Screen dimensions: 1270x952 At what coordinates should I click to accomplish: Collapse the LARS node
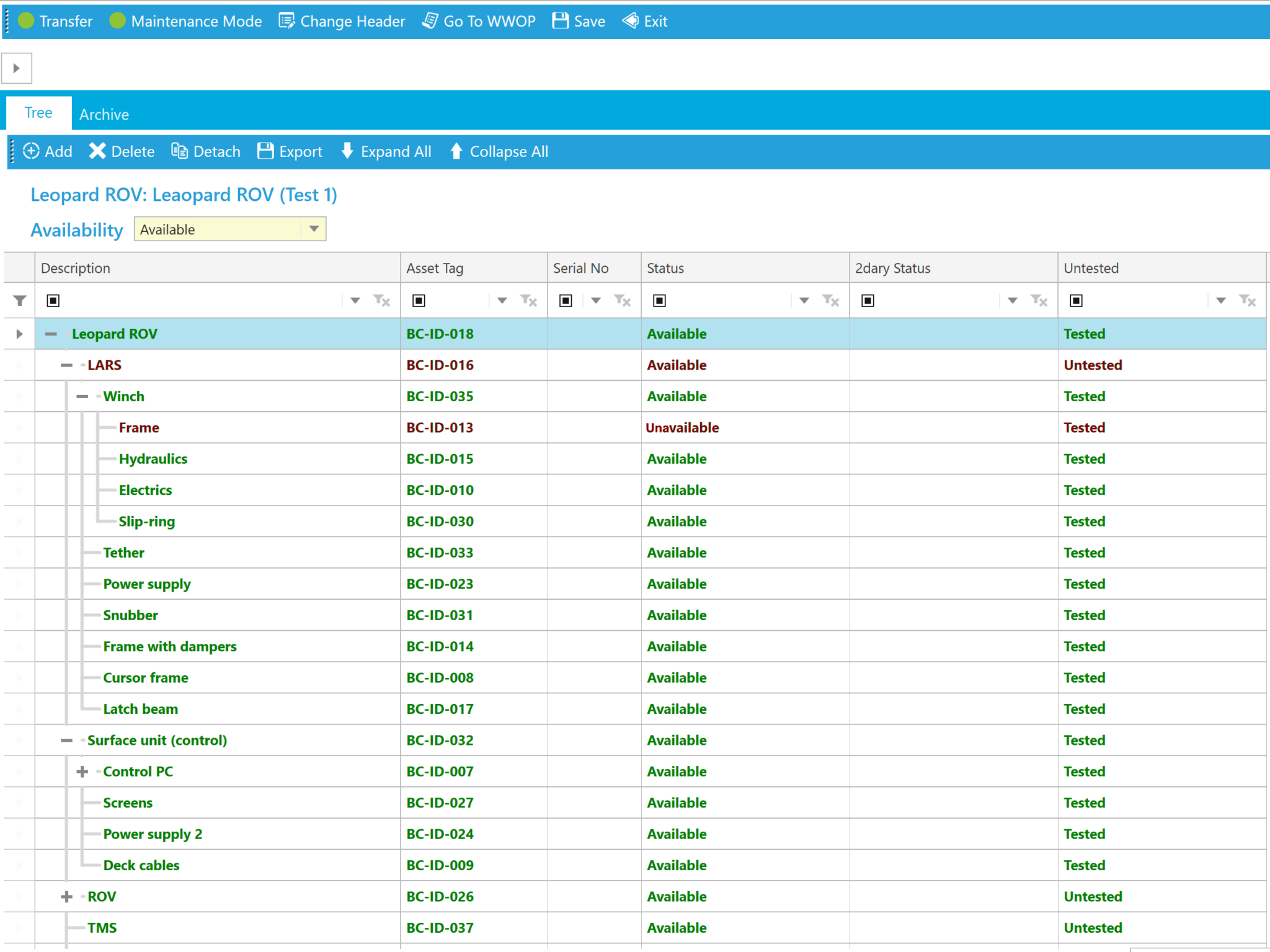(66, 365)
